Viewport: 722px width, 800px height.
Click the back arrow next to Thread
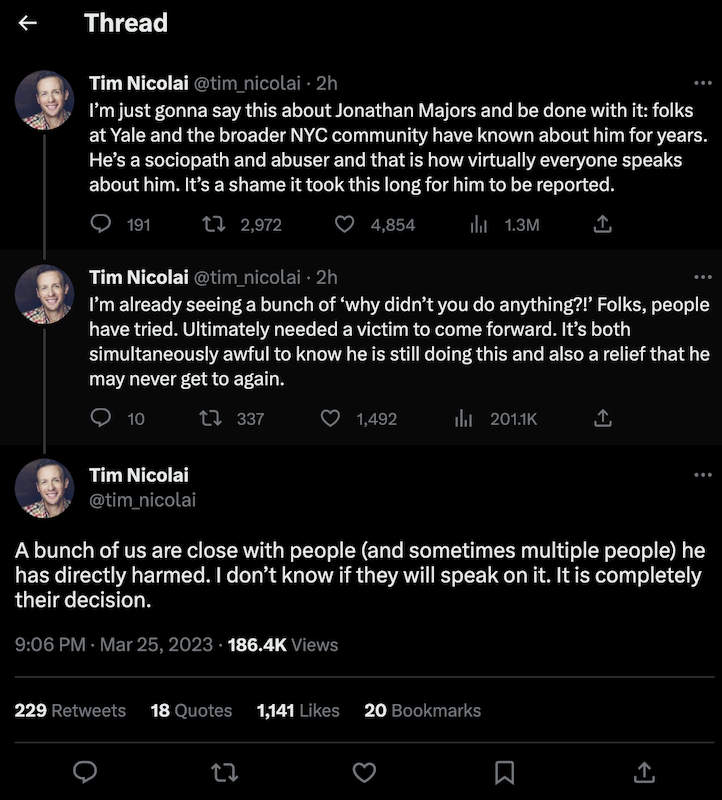click(28, 23)
